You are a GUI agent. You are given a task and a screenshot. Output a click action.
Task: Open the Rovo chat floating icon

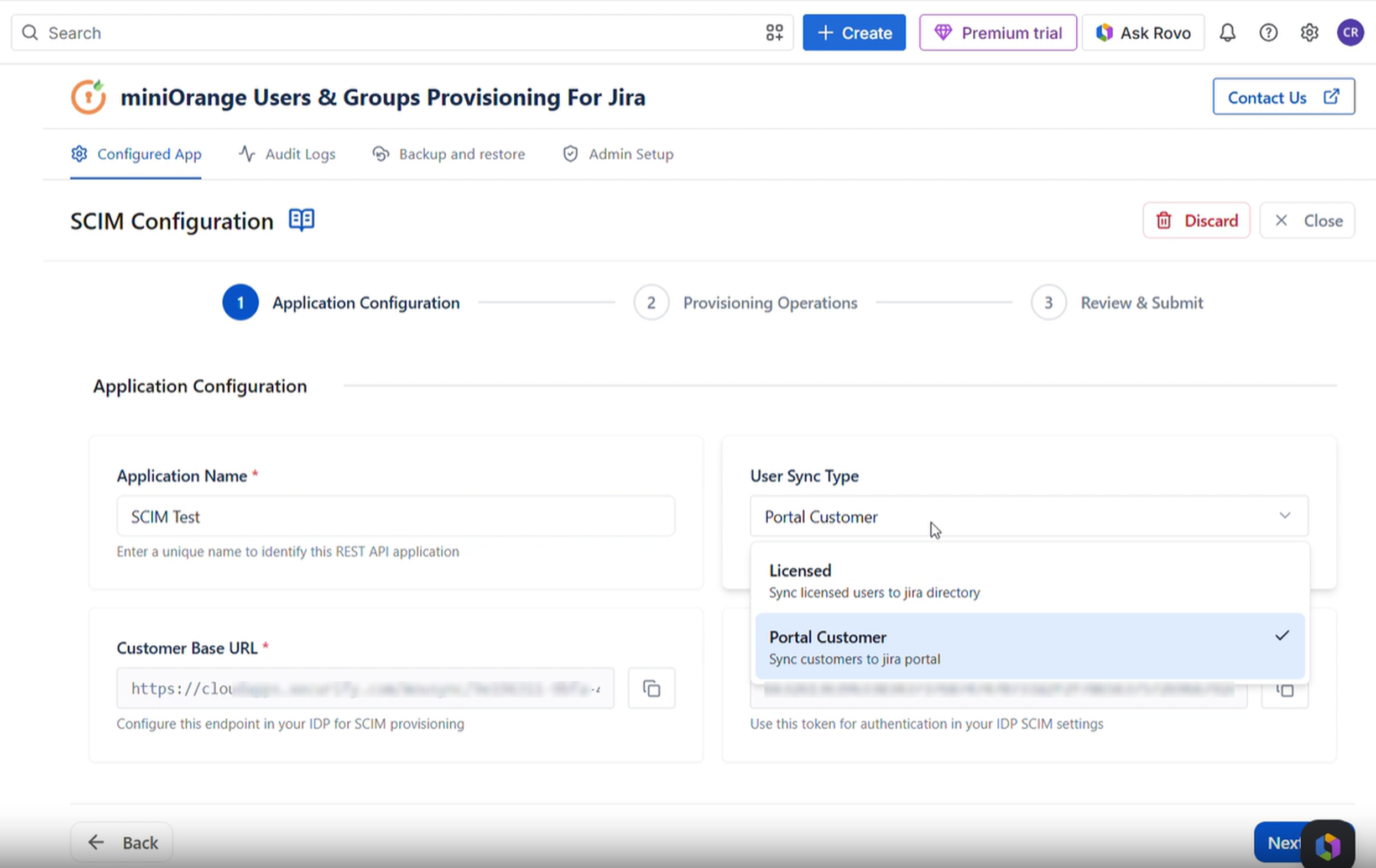pyautogui.click(x=1327, y=845)
